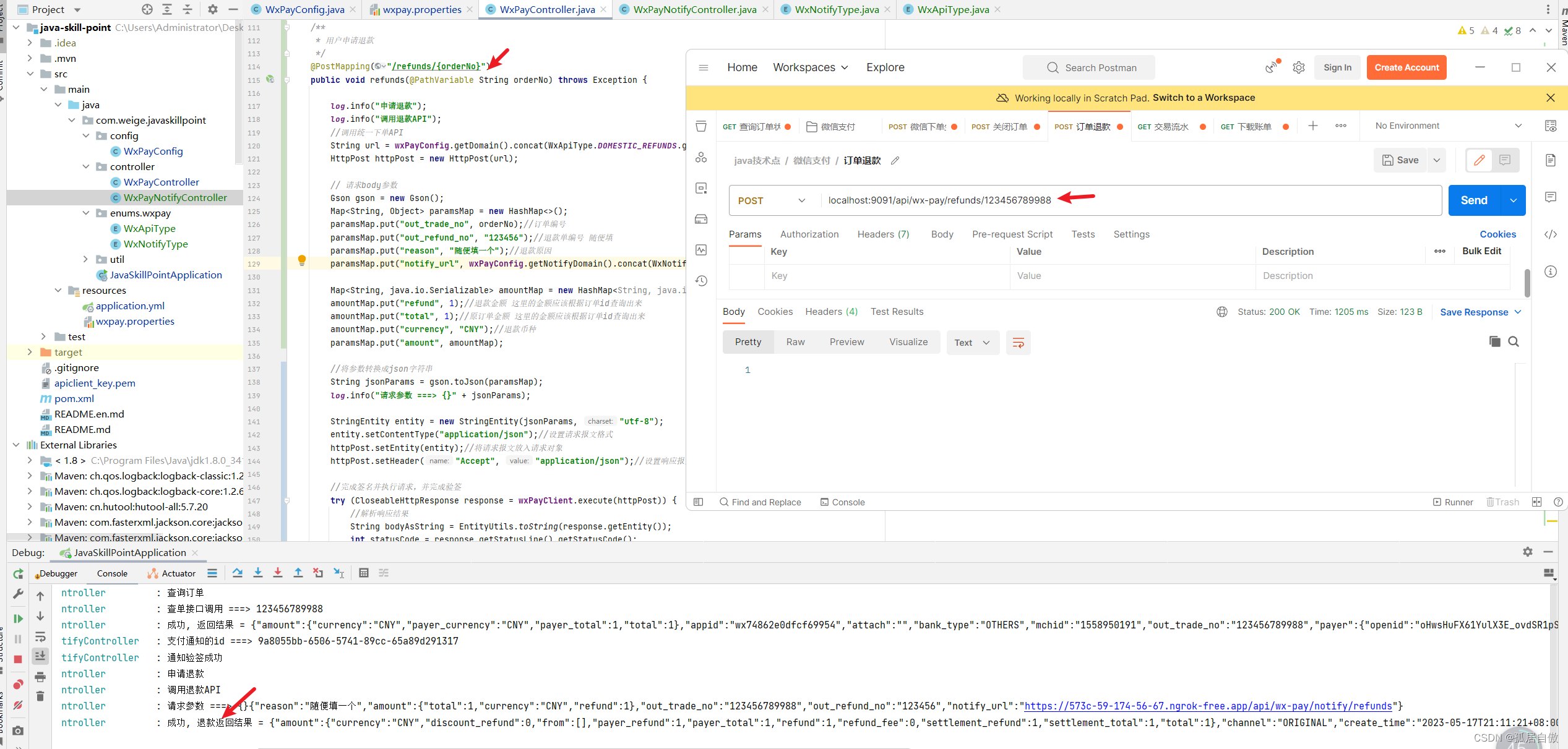Open the code snippet icon in Postman
This screenshot has height=749, width=1568.
click(x=1551, y=234)
